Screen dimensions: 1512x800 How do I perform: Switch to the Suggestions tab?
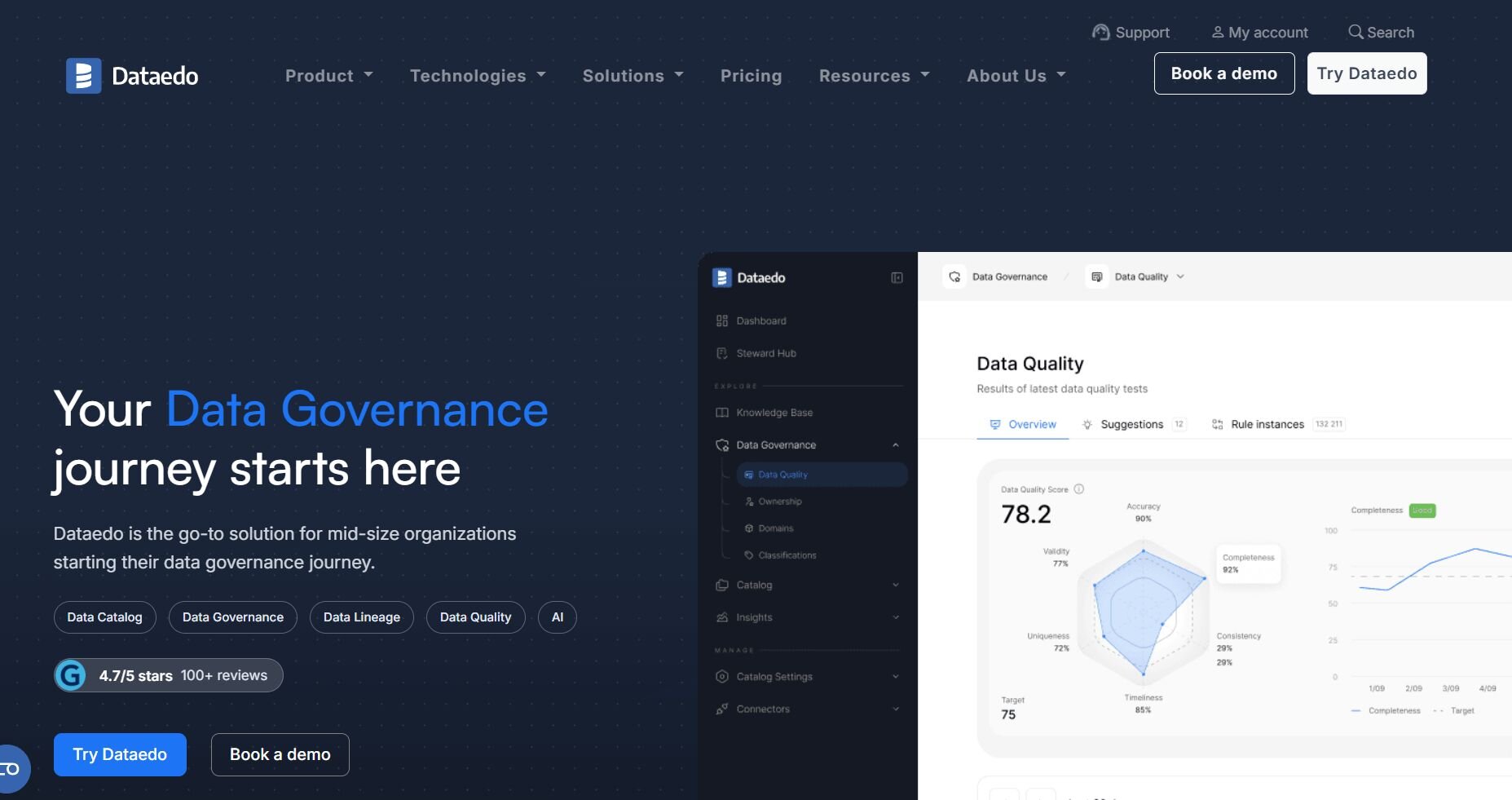[x=1131, y=425]
